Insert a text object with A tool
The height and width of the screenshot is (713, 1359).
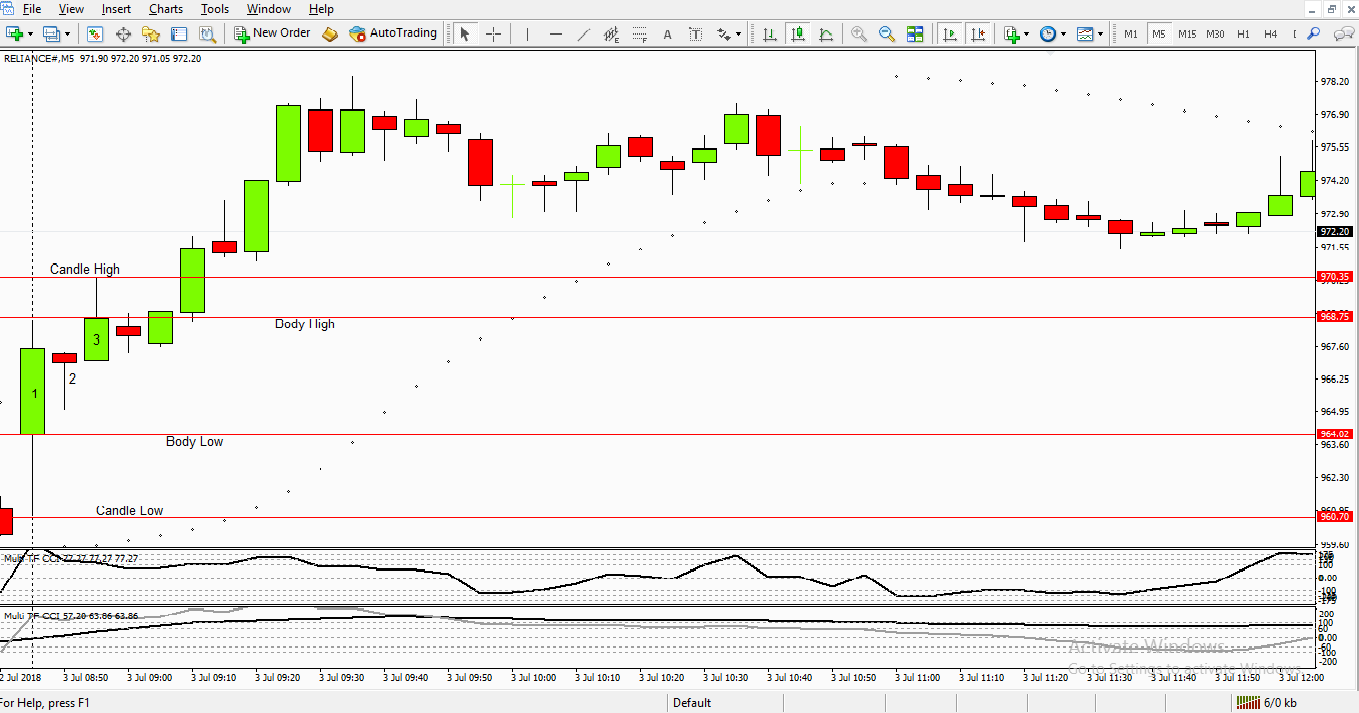(x=668, y=34)
